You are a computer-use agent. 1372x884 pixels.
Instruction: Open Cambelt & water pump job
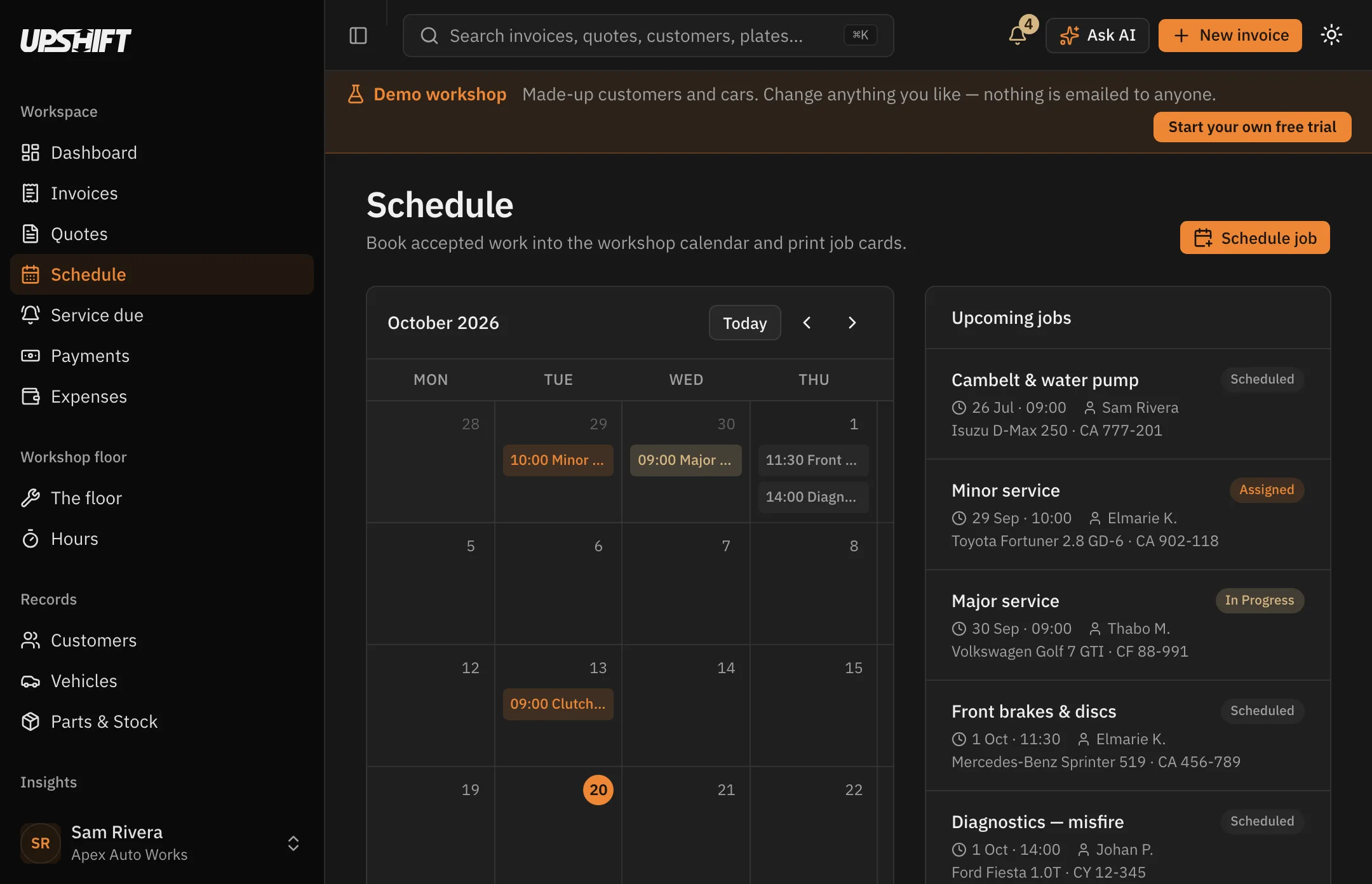click(x=1128, y=404)
